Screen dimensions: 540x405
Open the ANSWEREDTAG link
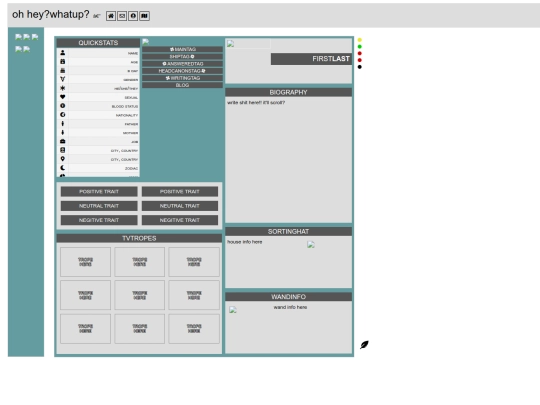pos(183,64)
